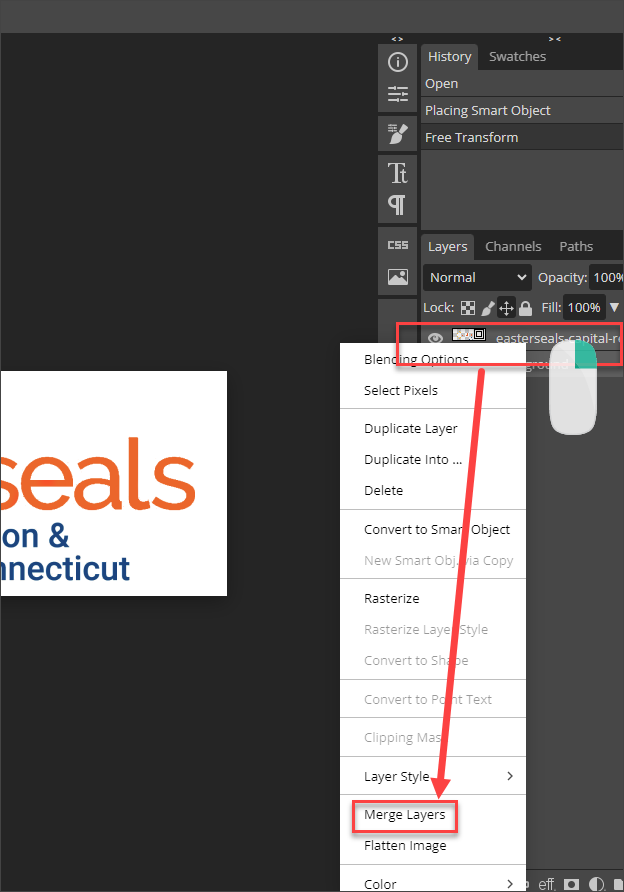Open the Properties sliders panel icon

coord(398,93)
